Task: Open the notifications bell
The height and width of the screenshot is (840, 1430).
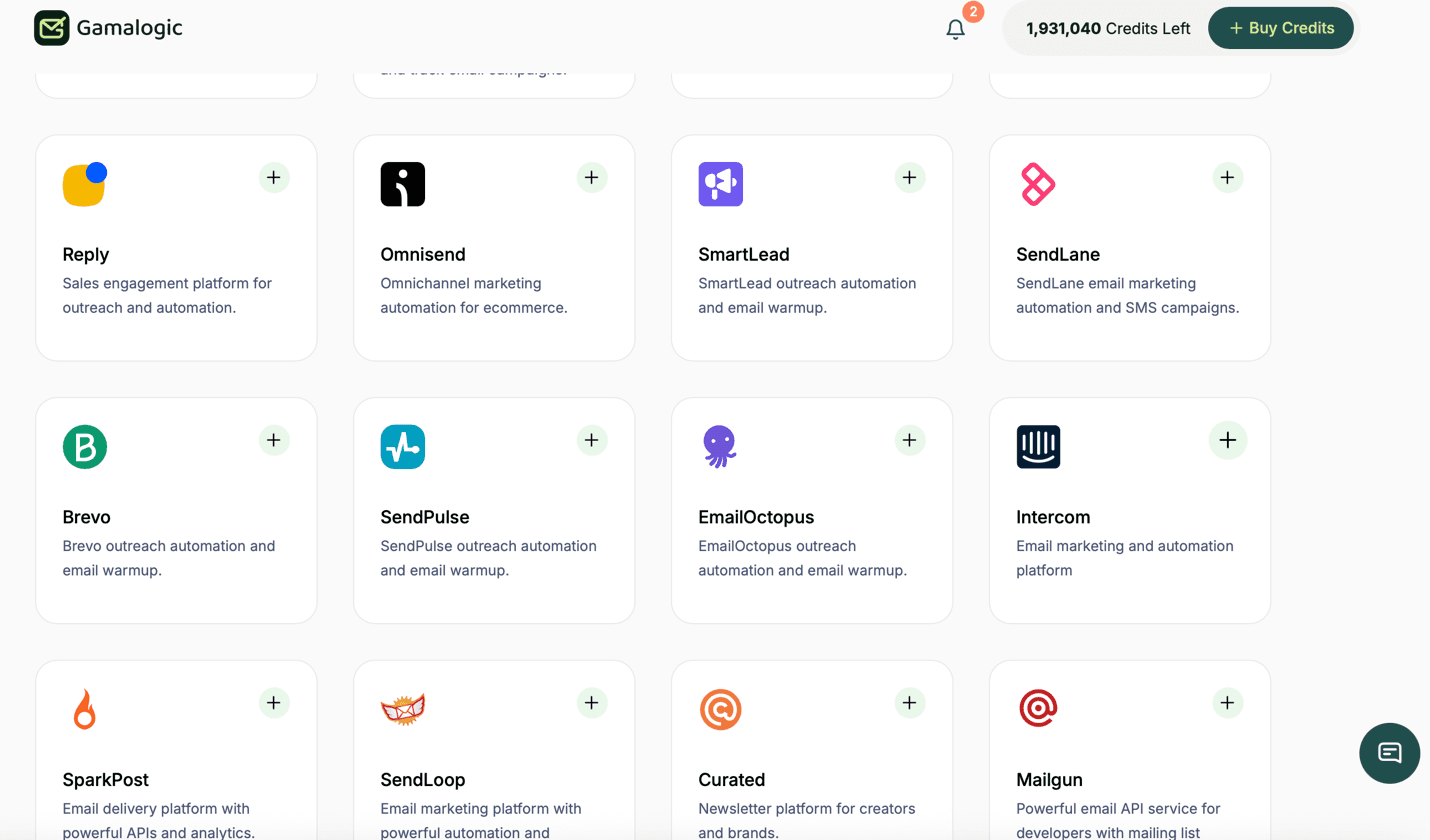Action: click(955, 29)
